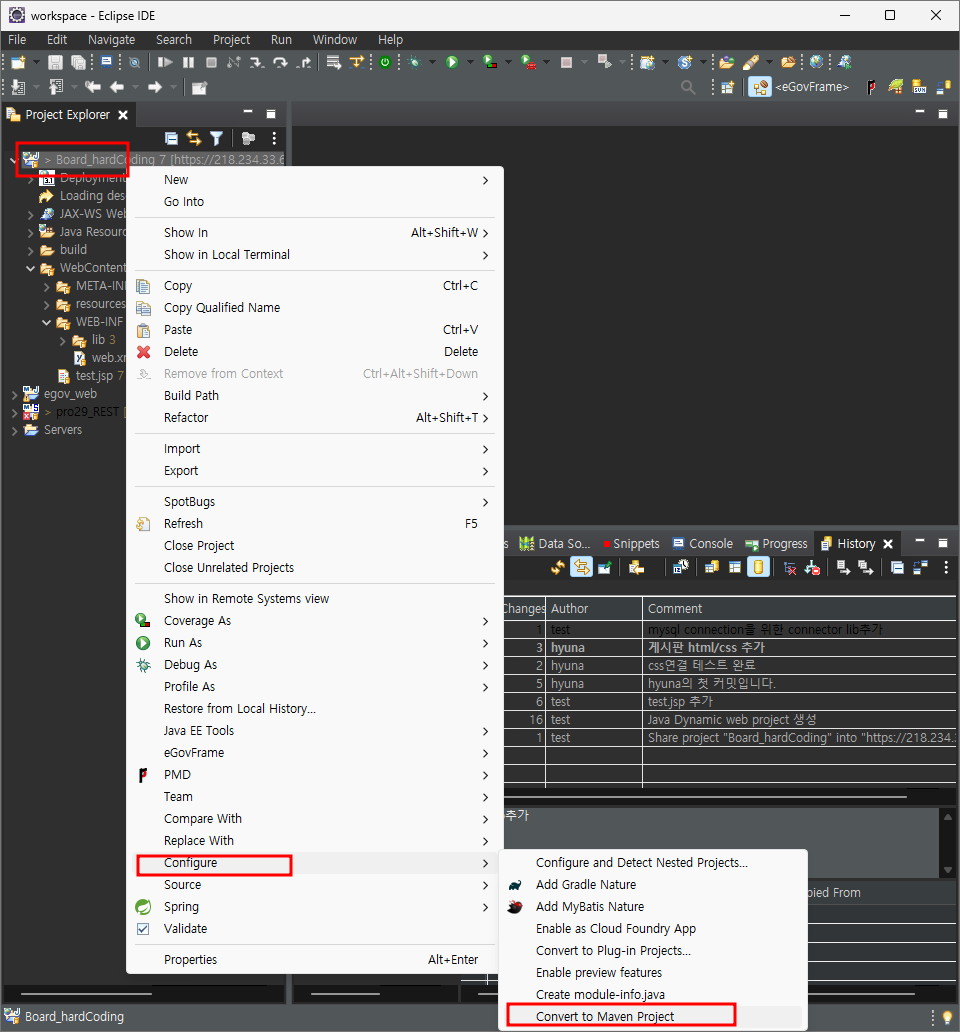Toggle the Validate checkbox menu item
960x1032 pixels.
click(143, 929)
